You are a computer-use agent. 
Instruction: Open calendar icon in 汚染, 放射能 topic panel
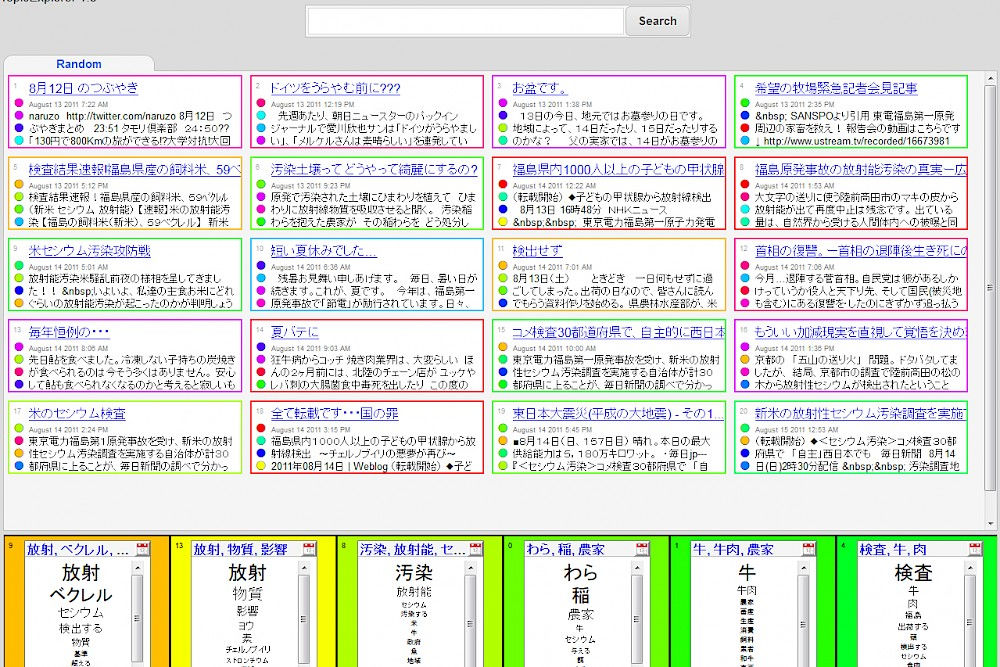click(475, 549)
